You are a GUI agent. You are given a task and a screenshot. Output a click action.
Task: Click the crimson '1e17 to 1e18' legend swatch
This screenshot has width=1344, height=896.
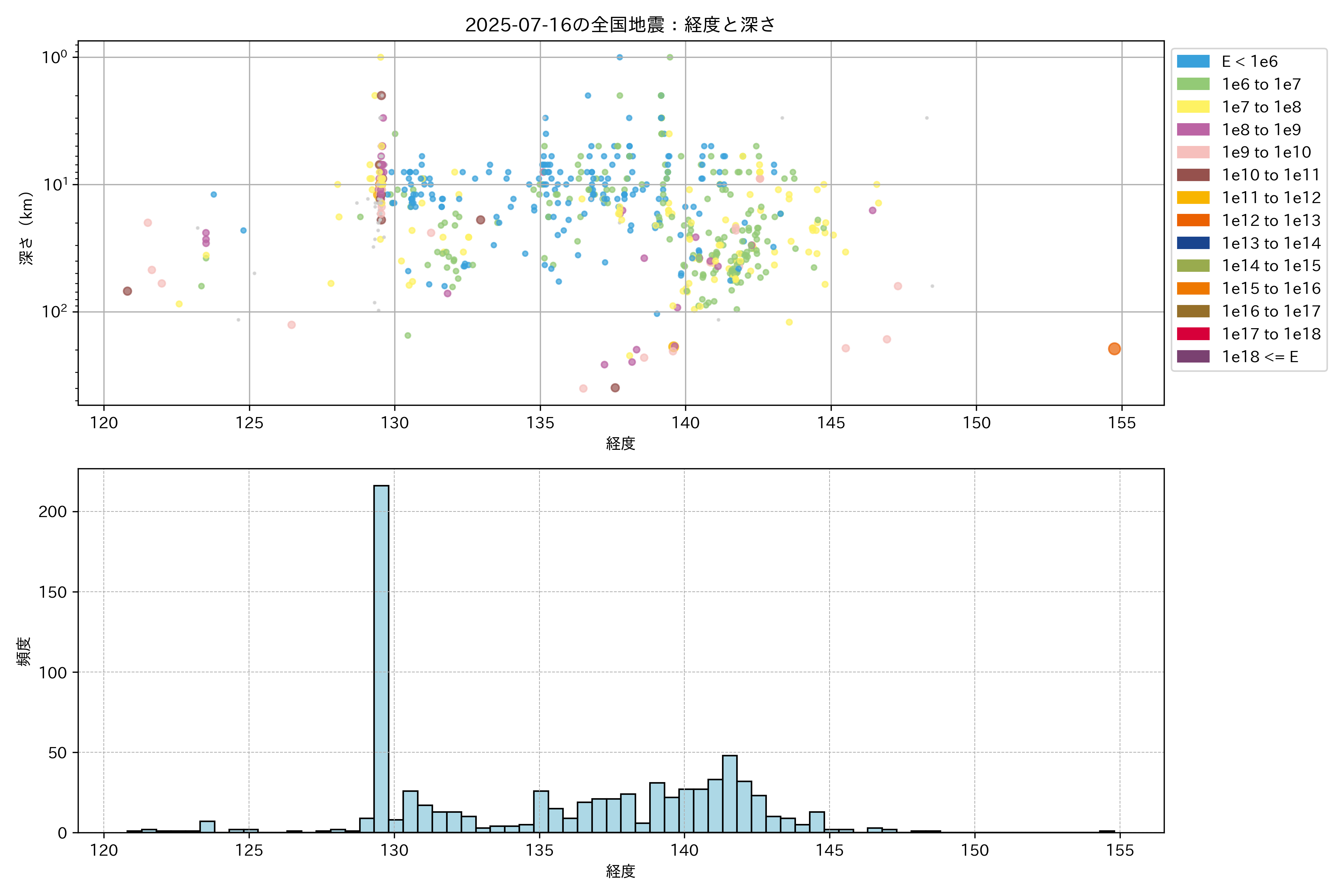(1192, 334)
